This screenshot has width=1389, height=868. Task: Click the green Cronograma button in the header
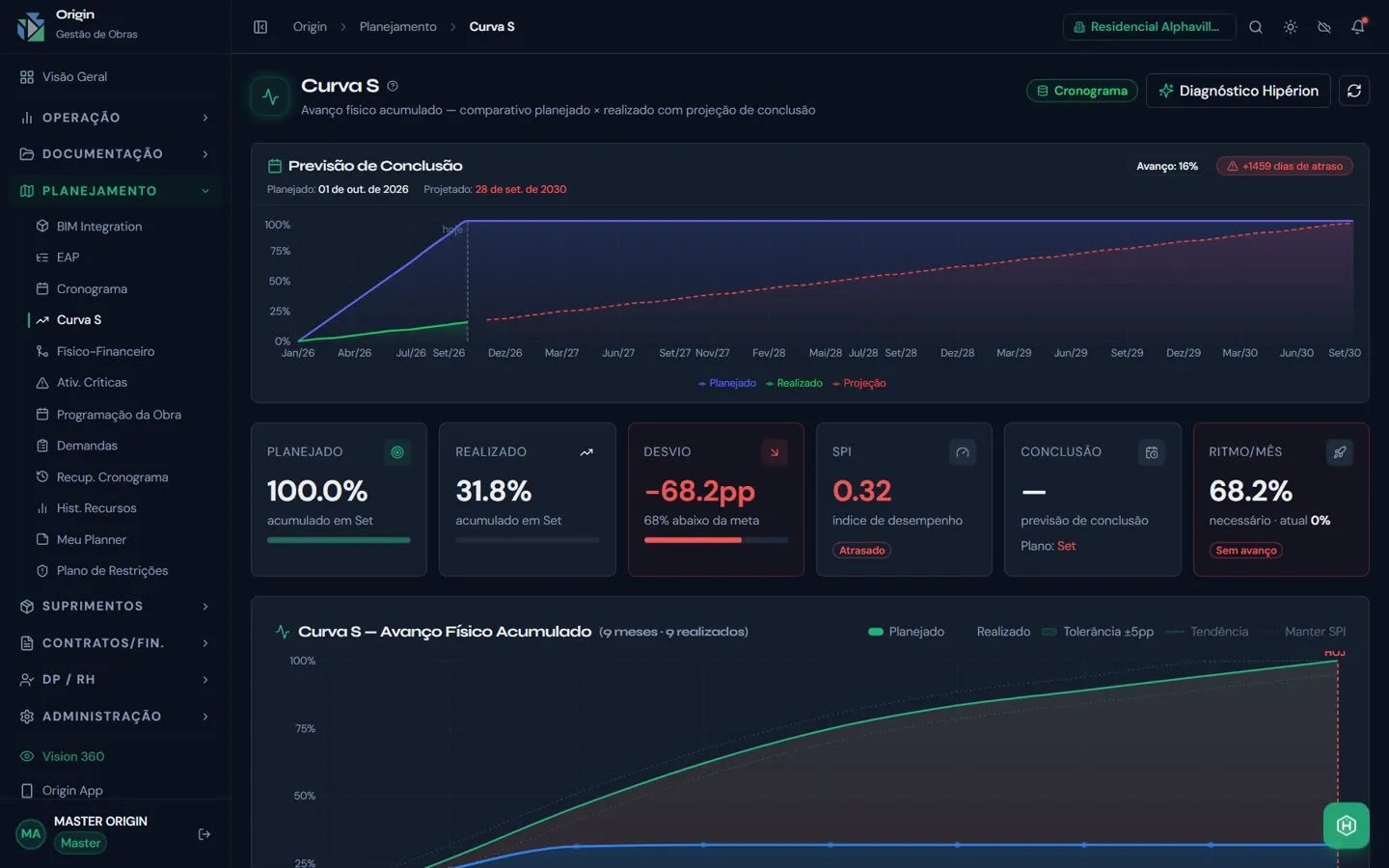1082,91
